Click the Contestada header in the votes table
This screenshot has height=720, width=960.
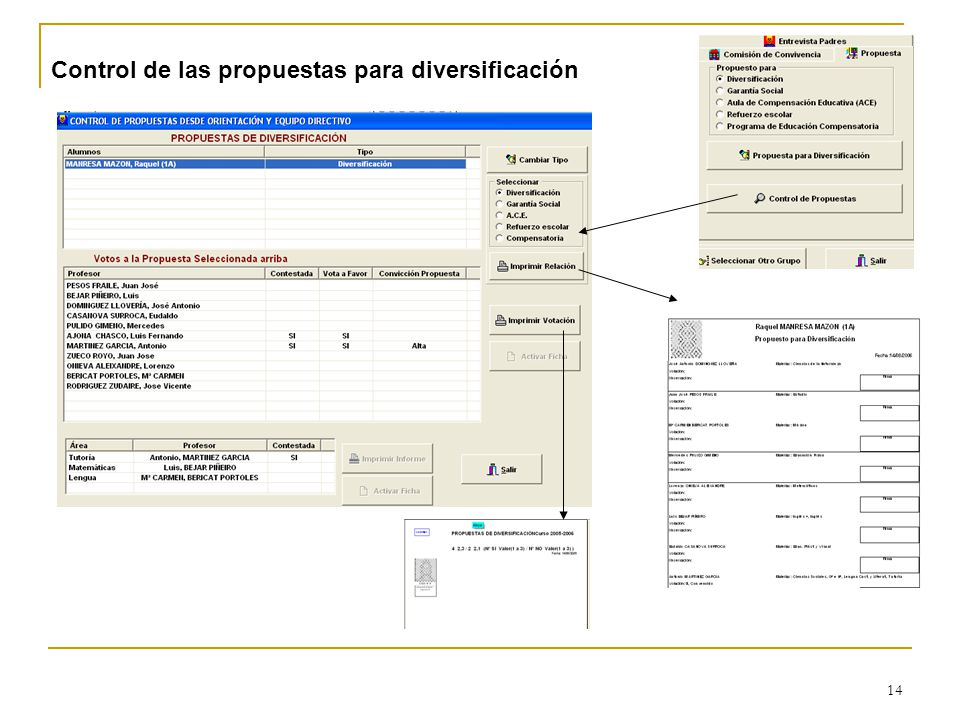[x=292, y=273]
